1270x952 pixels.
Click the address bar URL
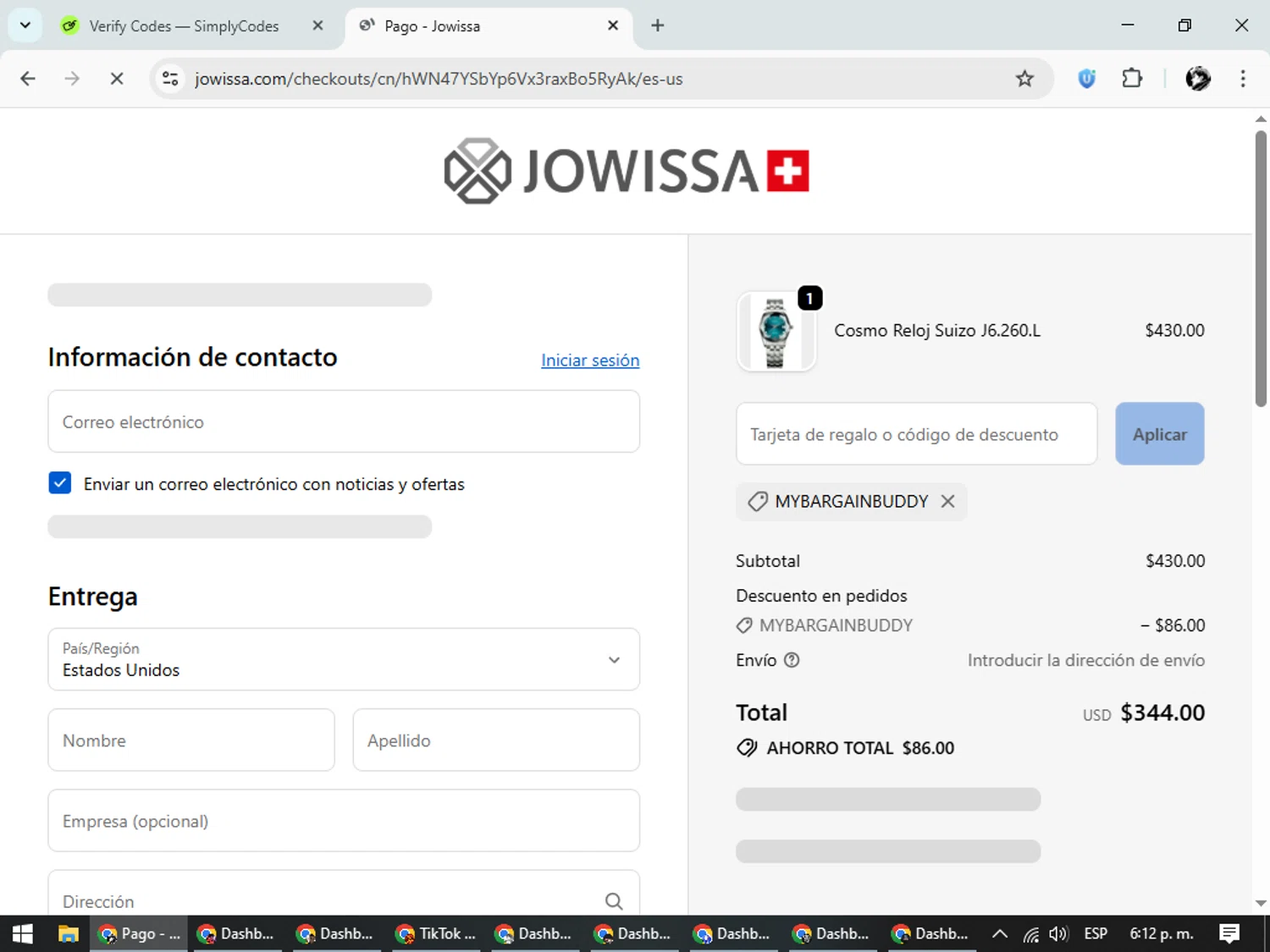coord(439,79)
